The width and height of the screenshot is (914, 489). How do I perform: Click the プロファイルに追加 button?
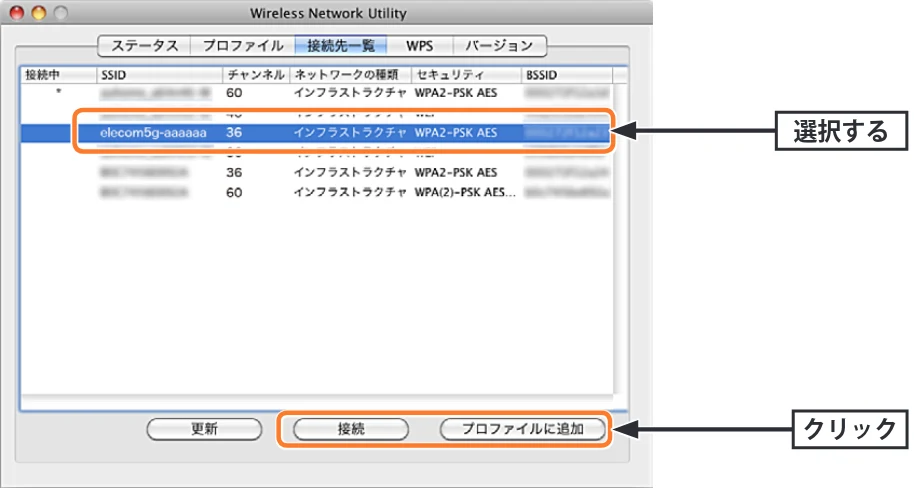tap(523, 429)
